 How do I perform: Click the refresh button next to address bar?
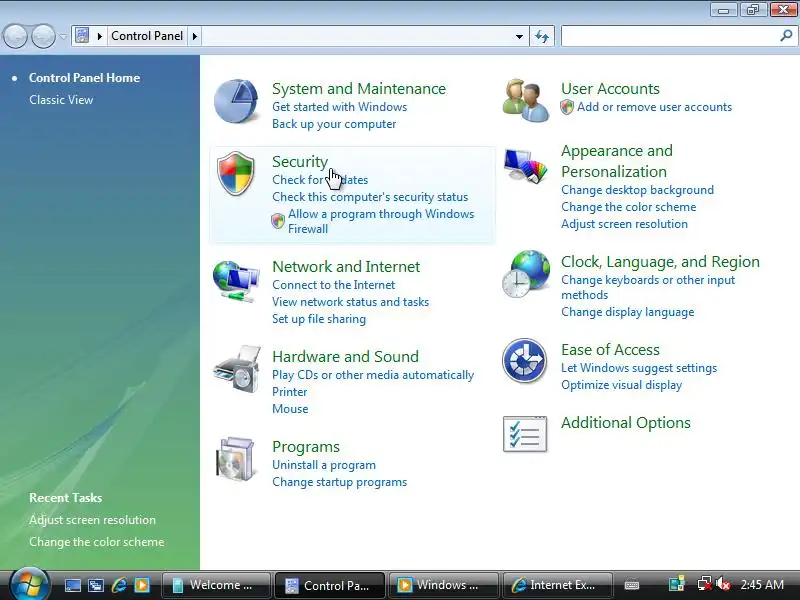542,36
